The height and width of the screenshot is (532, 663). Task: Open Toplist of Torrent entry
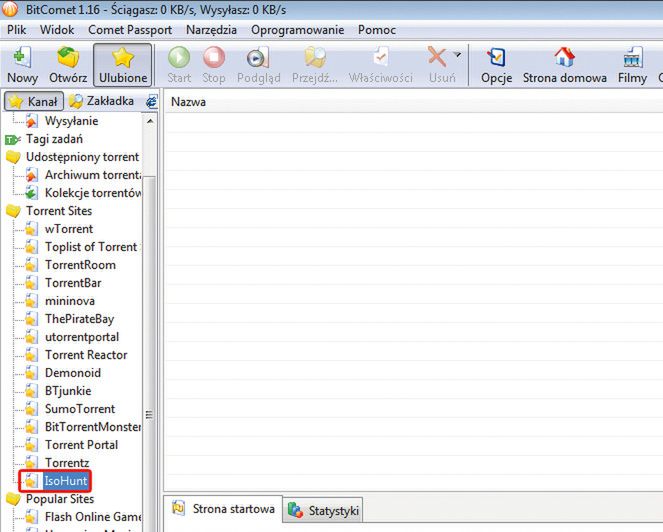91,247
